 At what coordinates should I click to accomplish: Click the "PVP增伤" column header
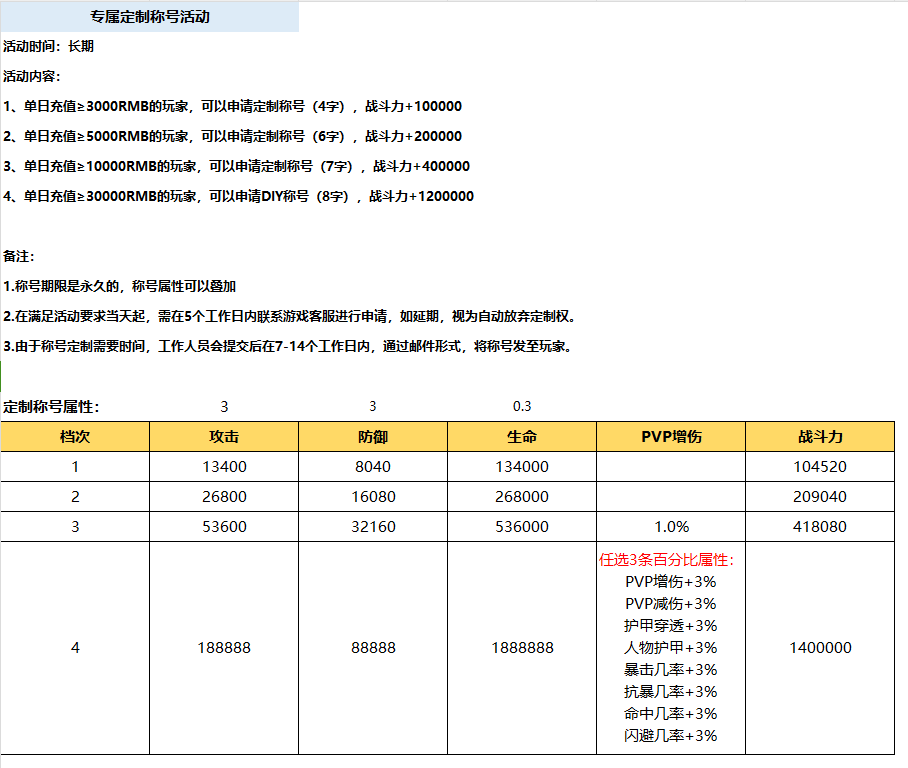click(671, 437)
